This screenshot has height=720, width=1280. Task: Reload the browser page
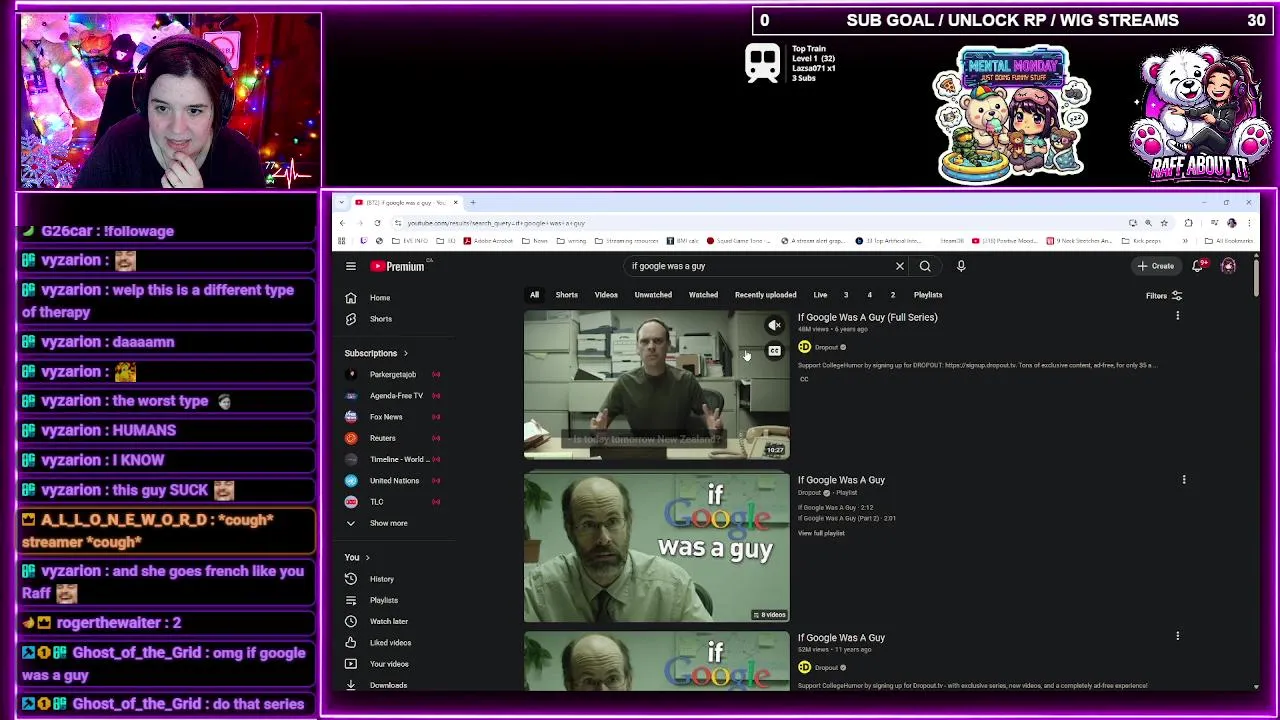[377, 223]
